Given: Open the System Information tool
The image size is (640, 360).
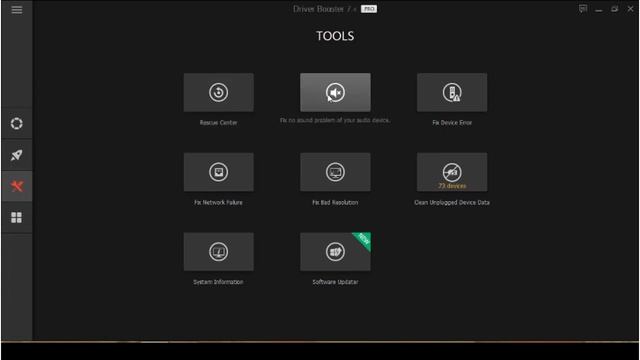Looking at the screenshot, I should pyautogui.click(x=218, y=252).
